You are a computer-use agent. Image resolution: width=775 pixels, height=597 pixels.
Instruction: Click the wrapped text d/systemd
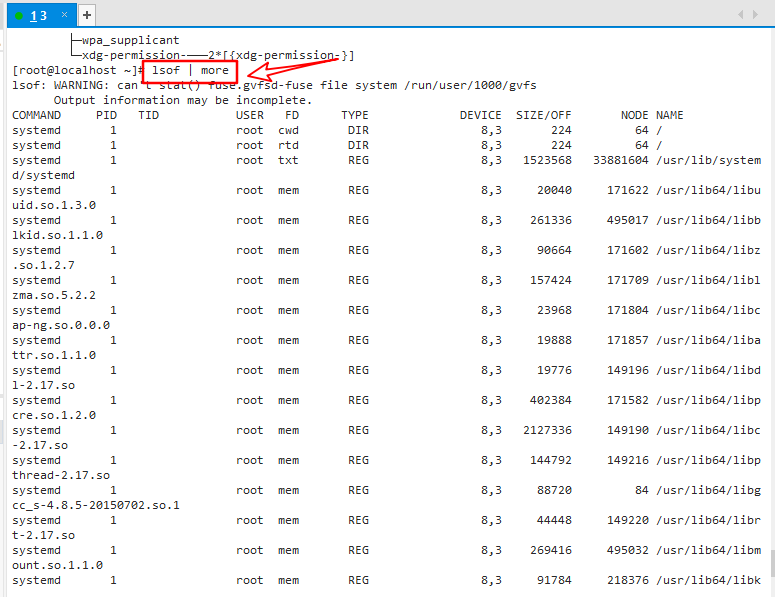coord(43,175)
